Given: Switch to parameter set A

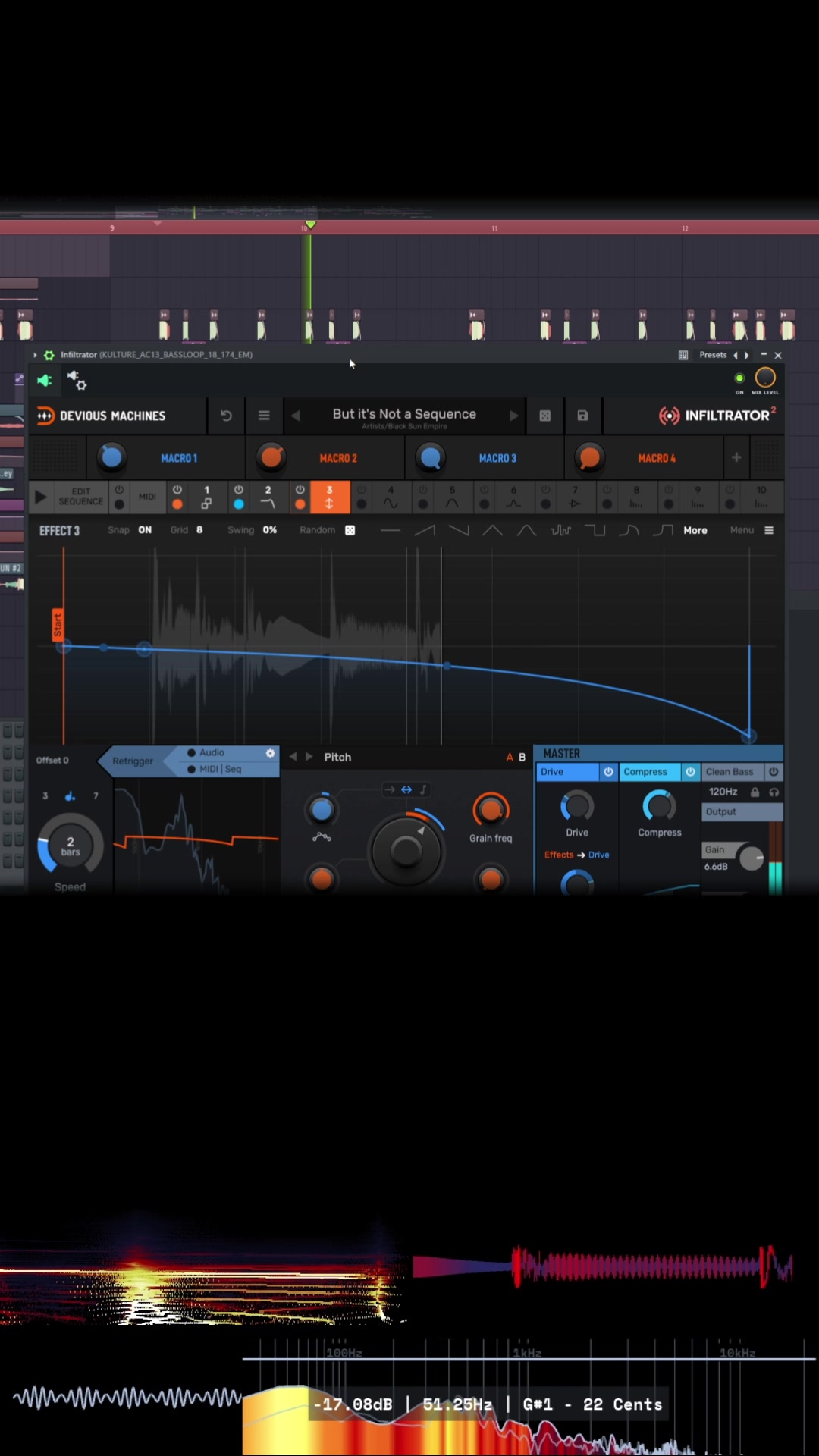Looking at the screenshot, I should (x=510, y=757).
